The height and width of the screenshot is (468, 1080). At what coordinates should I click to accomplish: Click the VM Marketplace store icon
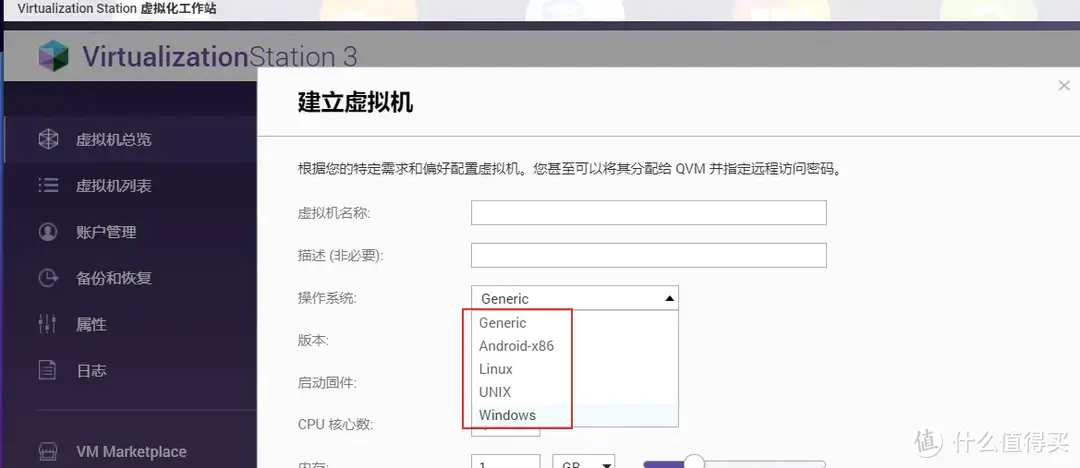[48, 451]
